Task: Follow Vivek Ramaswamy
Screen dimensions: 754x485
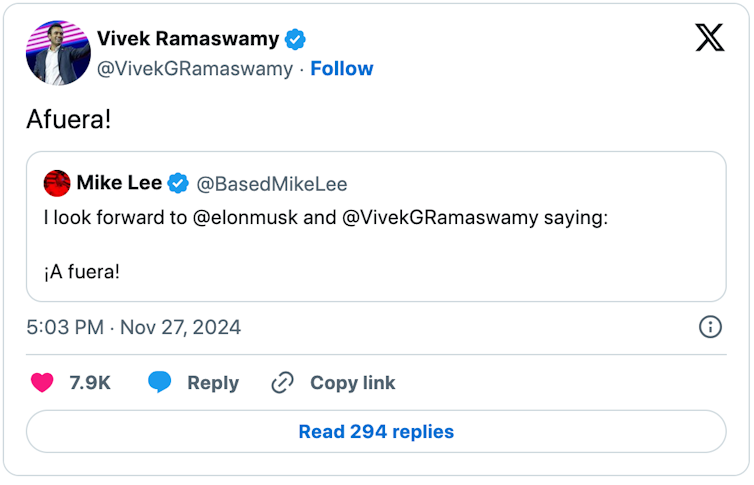Action: coord(341,68)
